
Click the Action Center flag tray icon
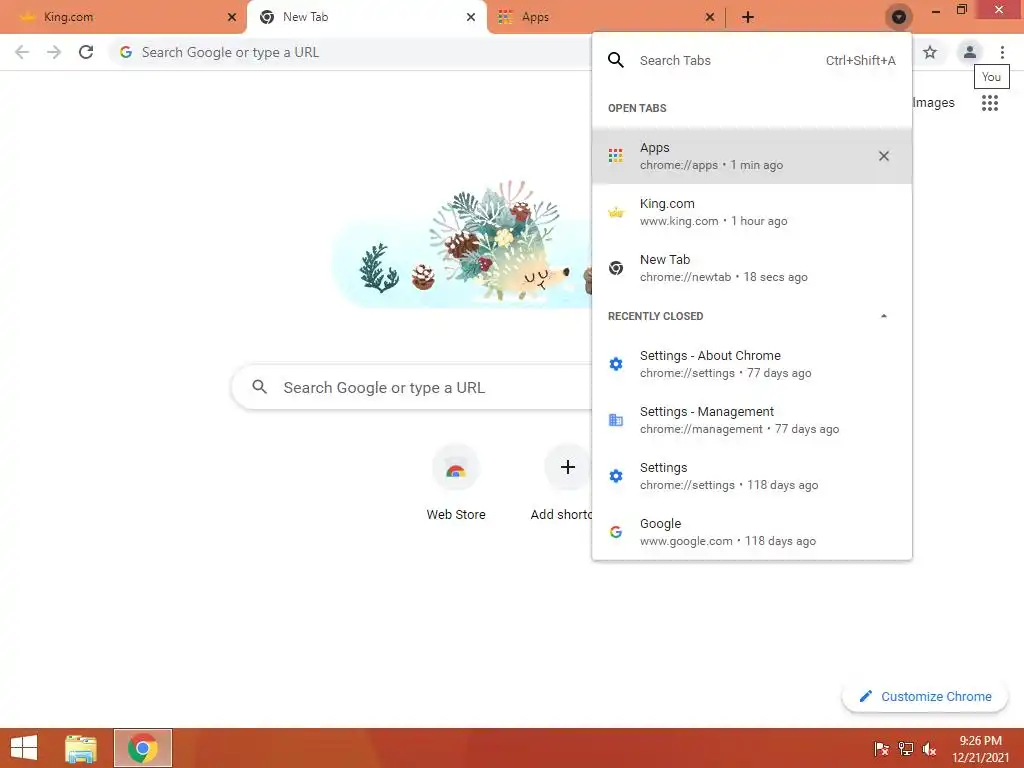881,748
